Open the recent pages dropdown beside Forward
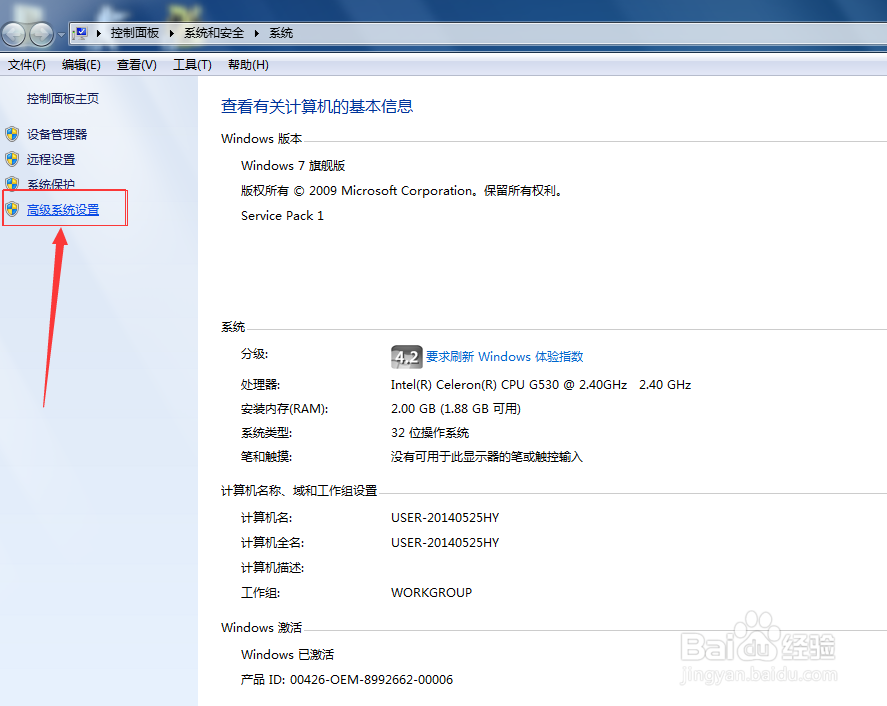 (61, 35)
